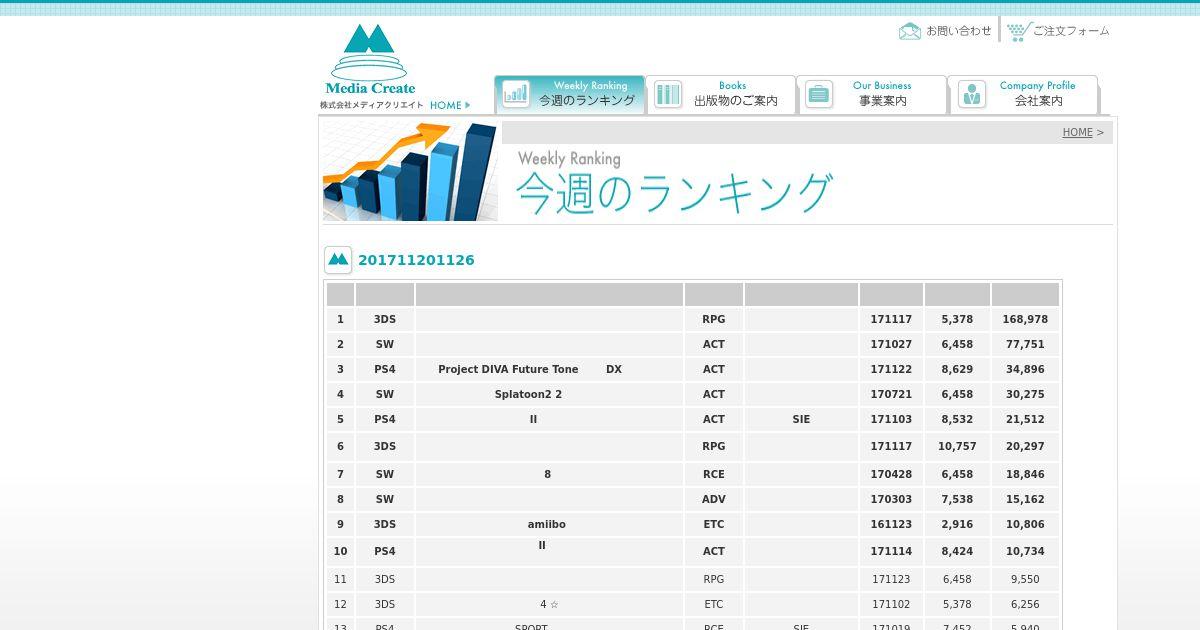Click sales figure 15,162
This screenshot has width=1200, height=630.
[1025, 499]
